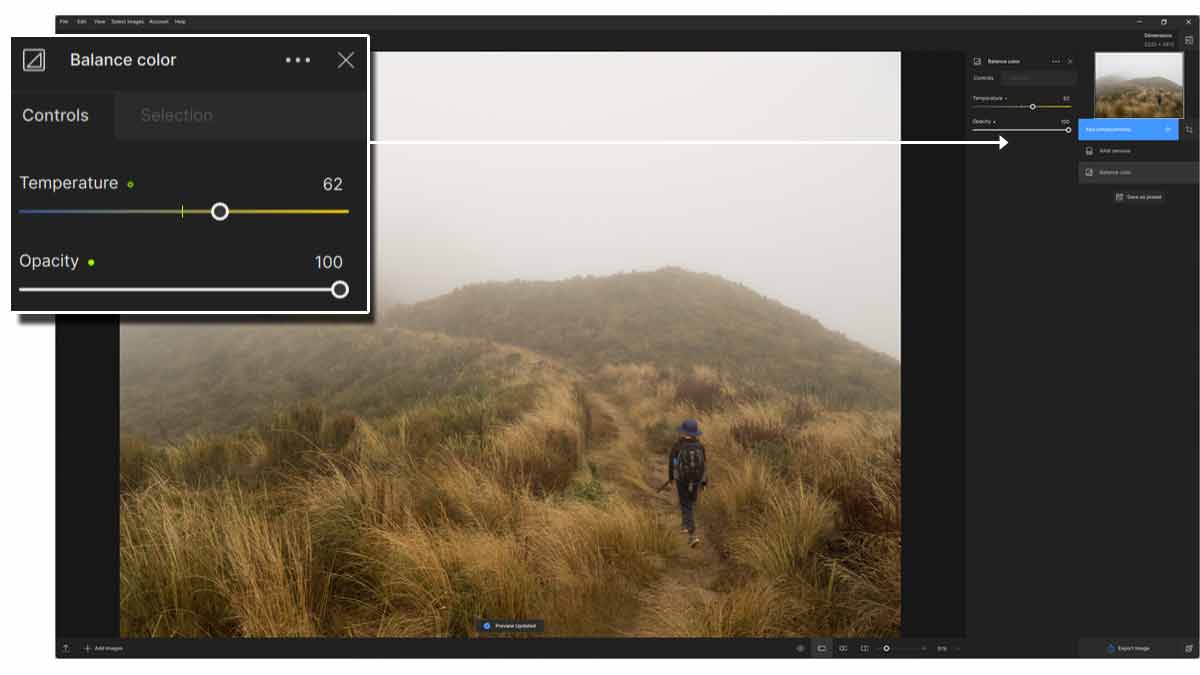
Task: Toggle the split-view comparison icon
Action: coord(865,648)
